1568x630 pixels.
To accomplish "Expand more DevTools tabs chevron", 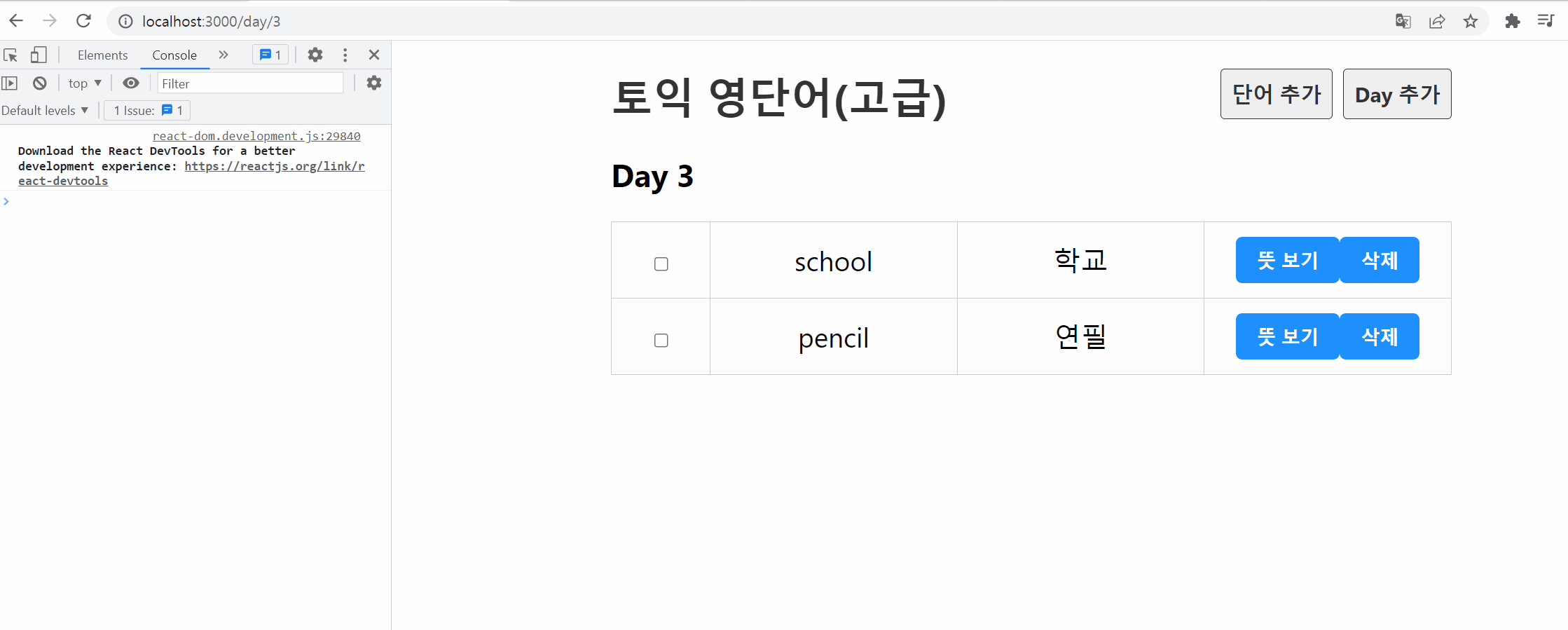I will tap(223, 55).
